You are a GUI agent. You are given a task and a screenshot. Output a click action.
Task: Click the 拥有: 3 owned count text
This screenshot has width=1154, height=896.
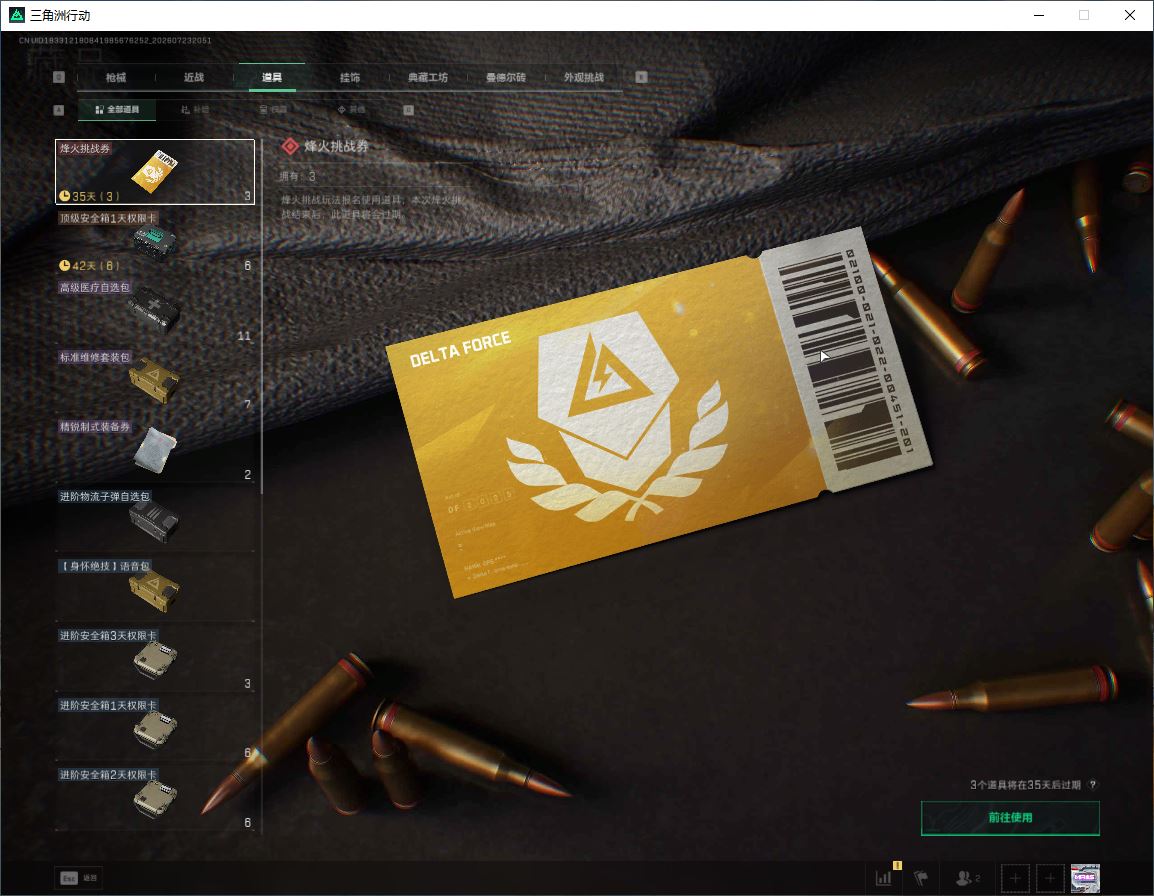click(297, 177)
